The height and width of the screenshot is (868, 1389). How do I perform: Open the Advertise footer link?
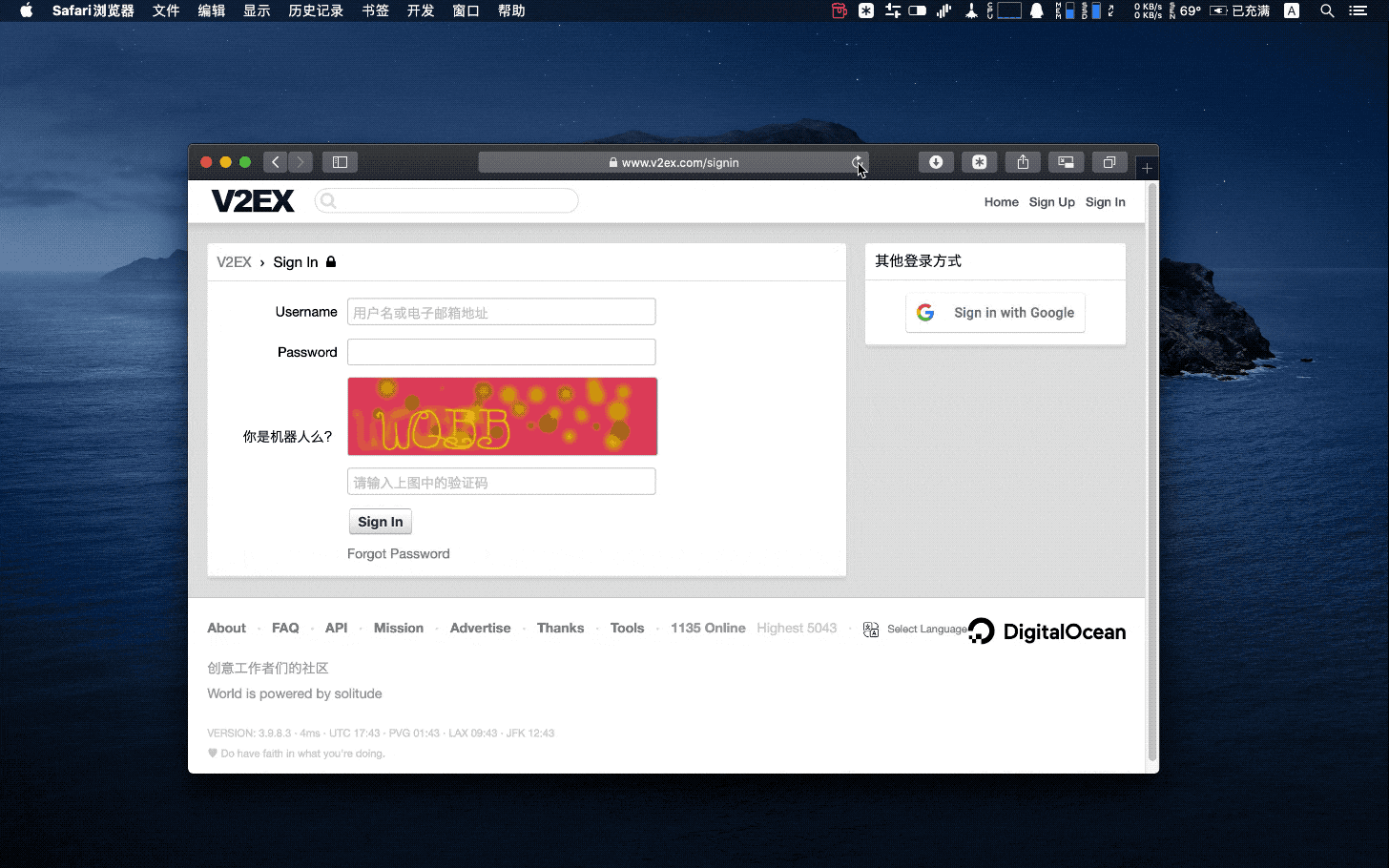[481, 628]
